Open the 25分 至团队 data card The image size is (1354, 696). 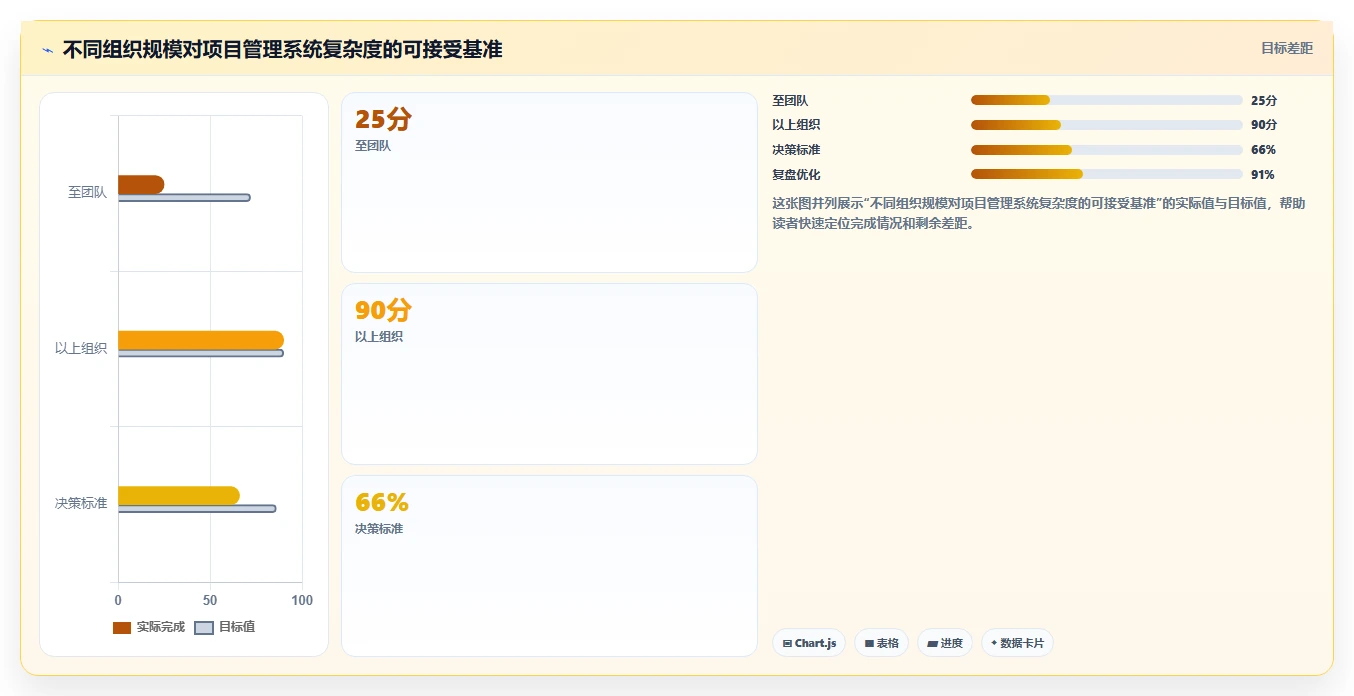pyautogui.click(x=549, y=183)
